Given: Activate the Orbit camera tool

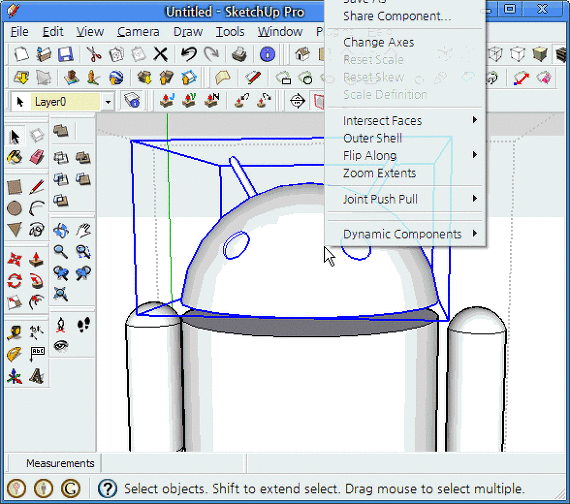Looking at the screenshot, I should pos(61,231).
